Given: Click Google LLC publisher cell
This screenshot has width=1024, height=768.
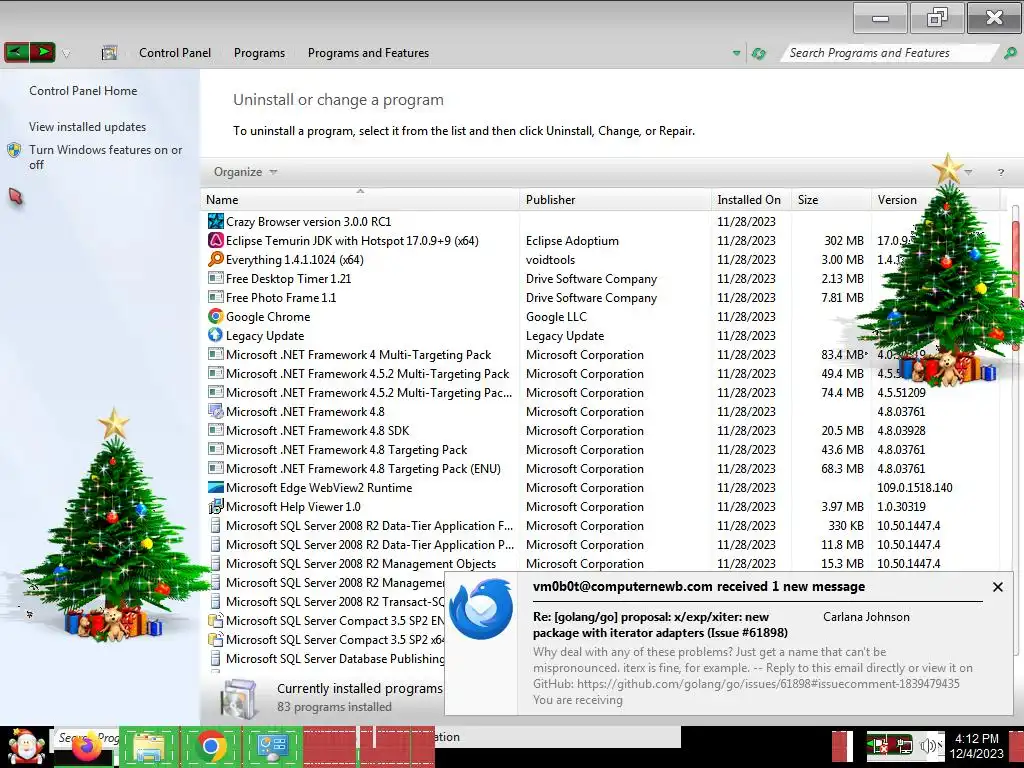Looking at the screenshot, I should tap(556, 317).
